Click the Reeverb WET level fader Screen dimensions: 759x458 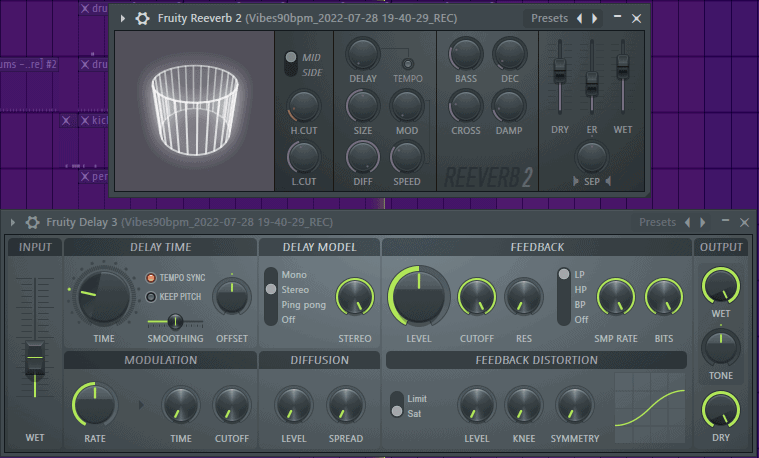click(x=622, y=66)
